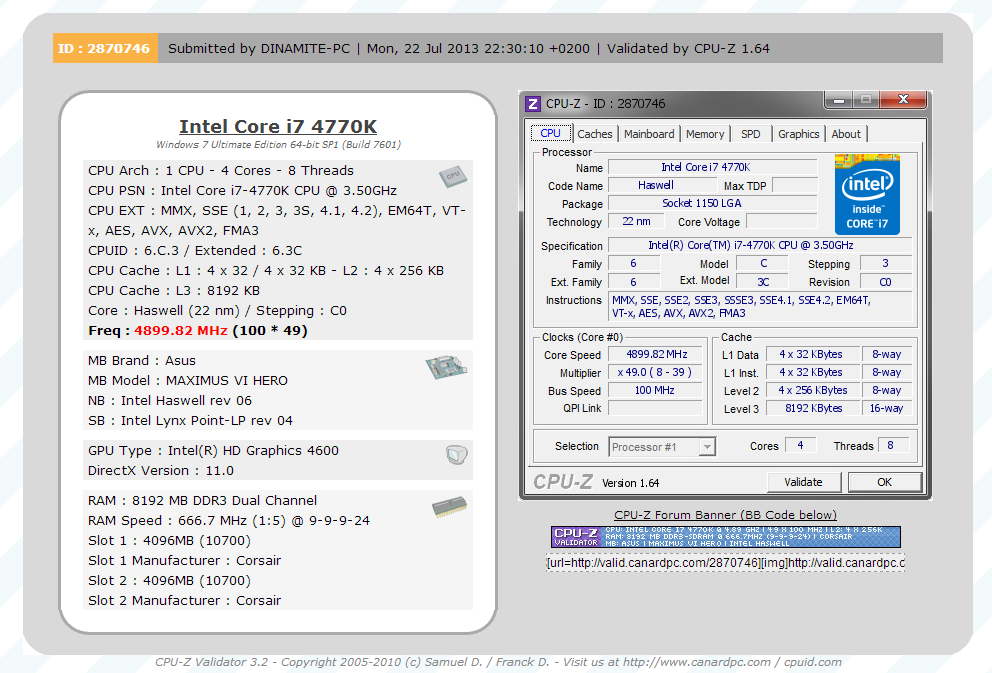The width and height of the screenshot is (992, 673).
Task: Click the Ext. Model field showing 3C
Action: (763, 281)
